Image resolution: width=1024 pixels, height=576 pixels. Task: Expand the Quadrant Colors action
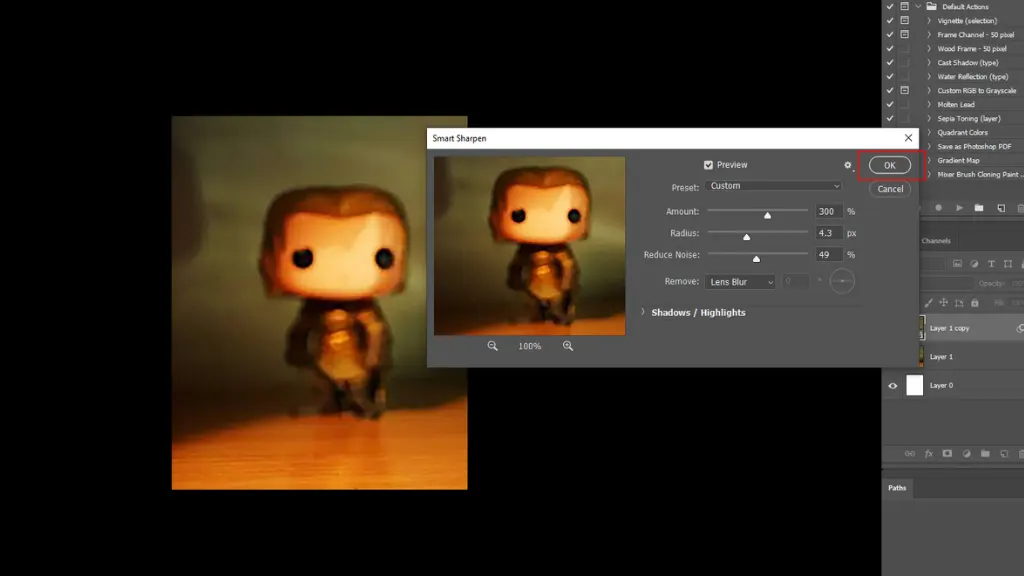coord(929,133)
